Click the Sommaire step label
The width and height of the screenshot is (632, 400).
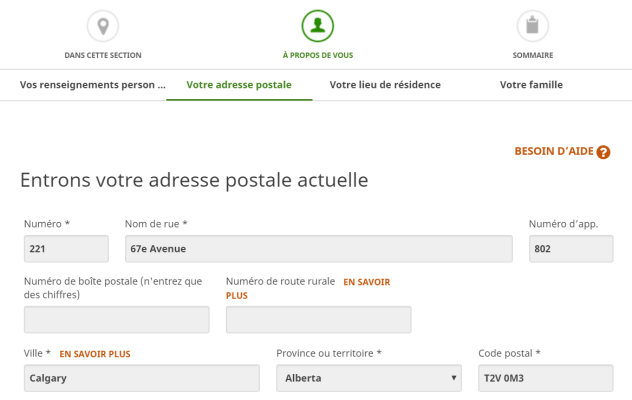click(532, 55)
